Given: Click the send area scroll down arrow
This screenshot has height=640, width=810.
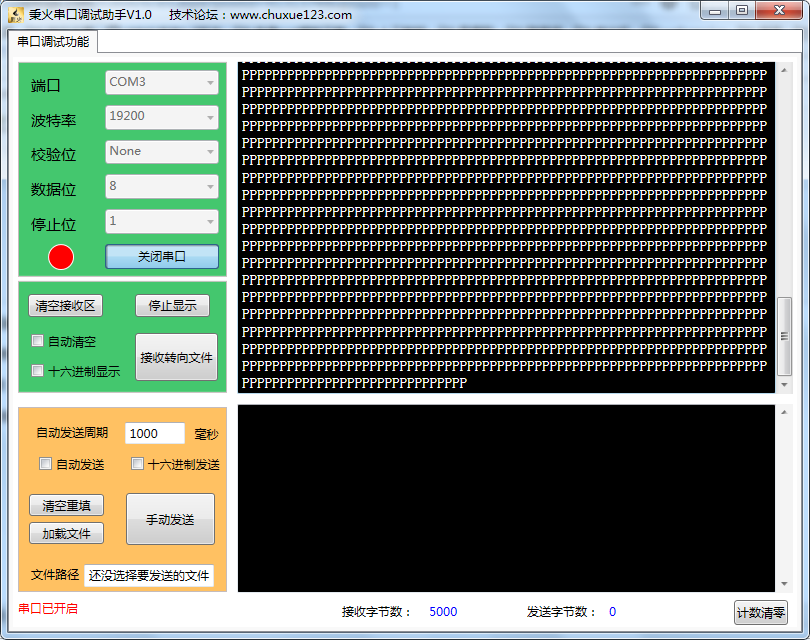Looking at the screenshot, I should [784, 584].
